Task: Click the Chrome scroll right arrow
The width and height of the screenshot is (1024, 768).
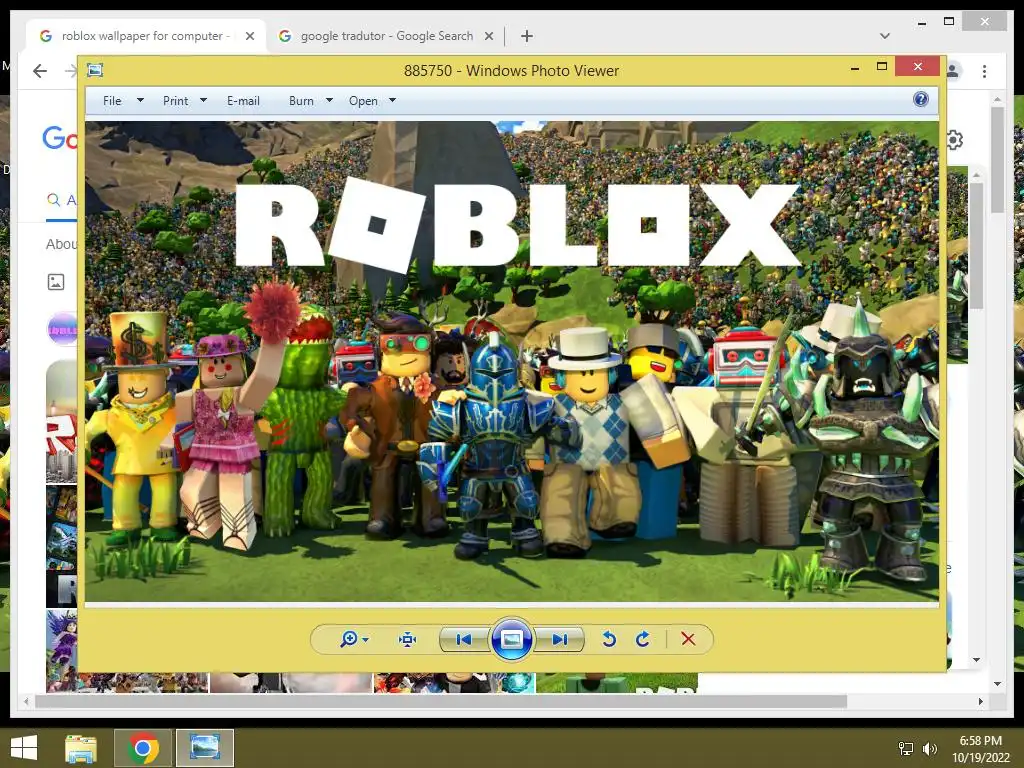Action: (x=980, y=701)
